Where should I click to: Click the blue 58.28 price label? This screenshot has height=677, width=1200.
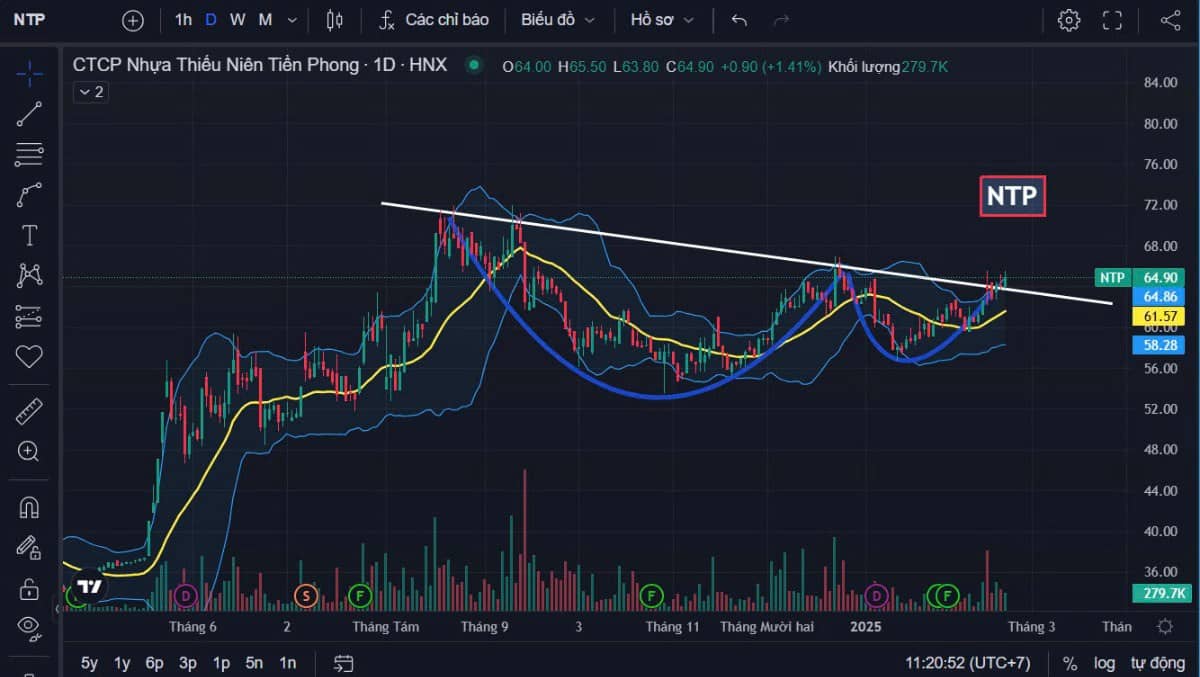pos(1160,345)
